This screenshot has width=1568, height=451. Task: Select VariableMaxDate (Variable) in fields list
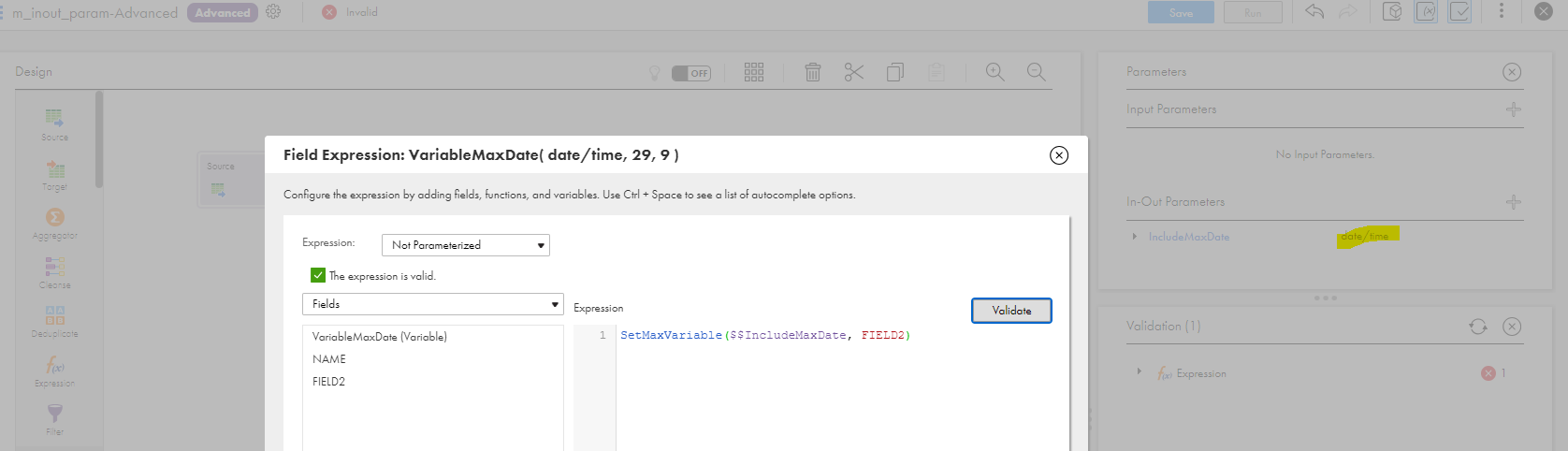[x=380, y=337]
